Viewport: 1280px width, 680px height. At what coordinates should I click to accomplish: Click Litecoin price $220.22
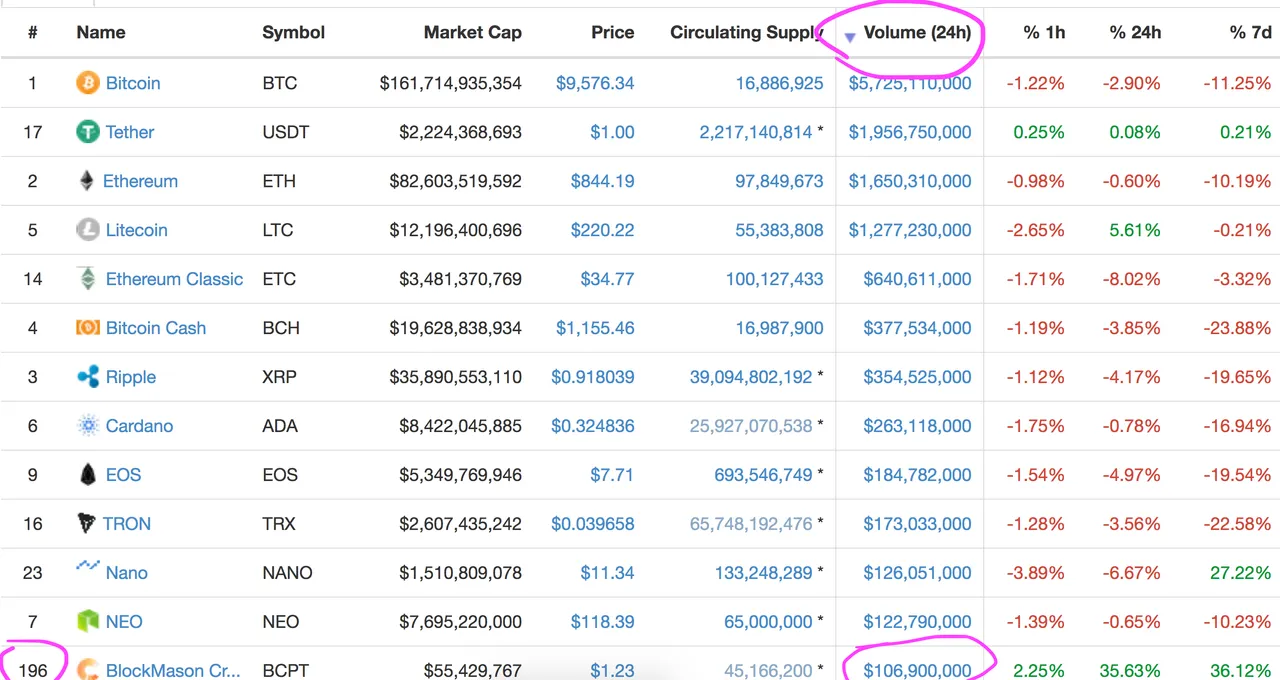click(602, 230)
